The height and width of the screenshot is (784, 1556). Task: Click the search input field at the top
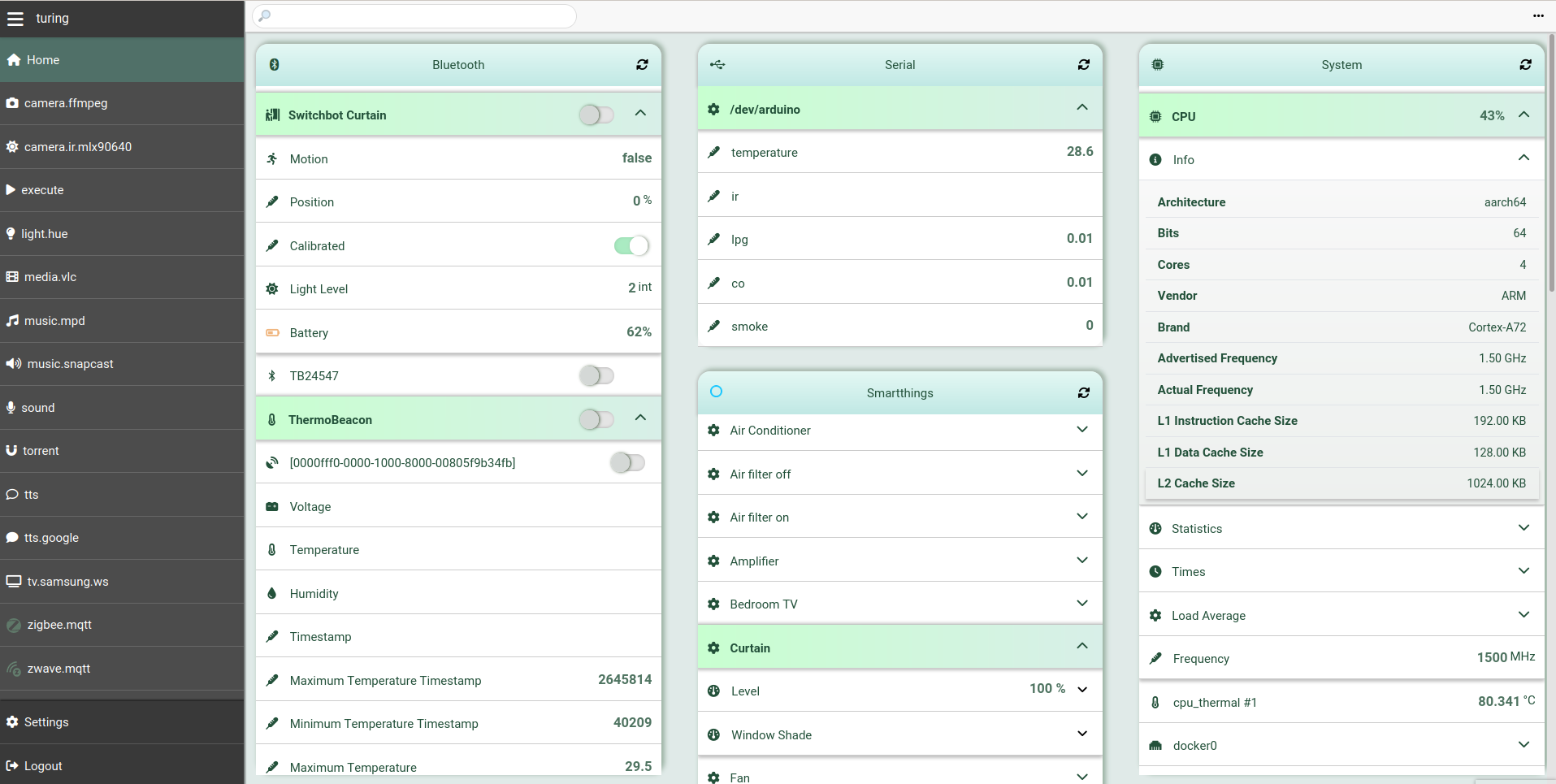[x=414, y=16]
